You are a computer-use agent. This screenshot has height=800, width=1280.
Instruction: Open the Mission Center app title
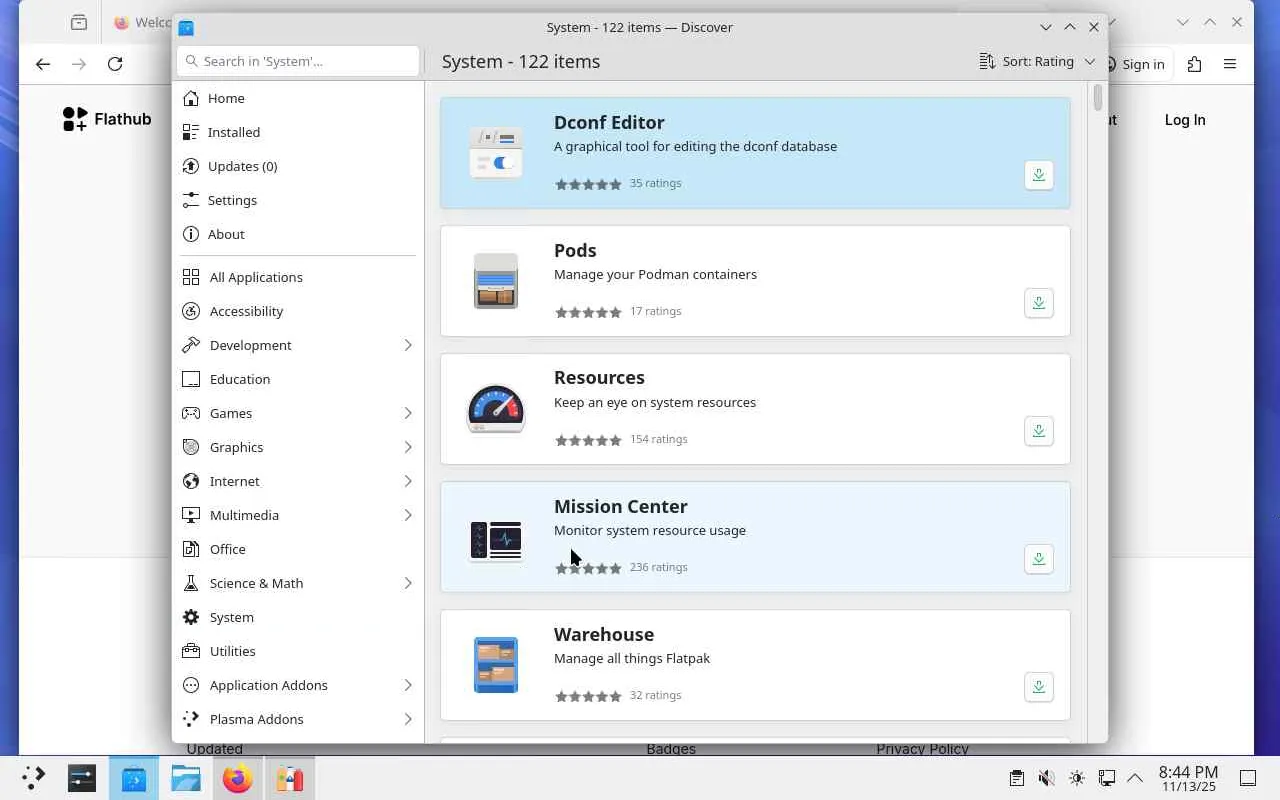click(621, 506)
